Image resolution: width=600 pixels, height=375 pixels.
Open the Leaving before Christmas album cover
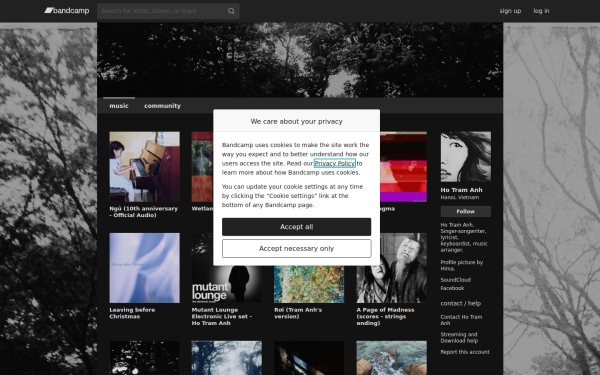pyautogui.click(x=145, y=268)
